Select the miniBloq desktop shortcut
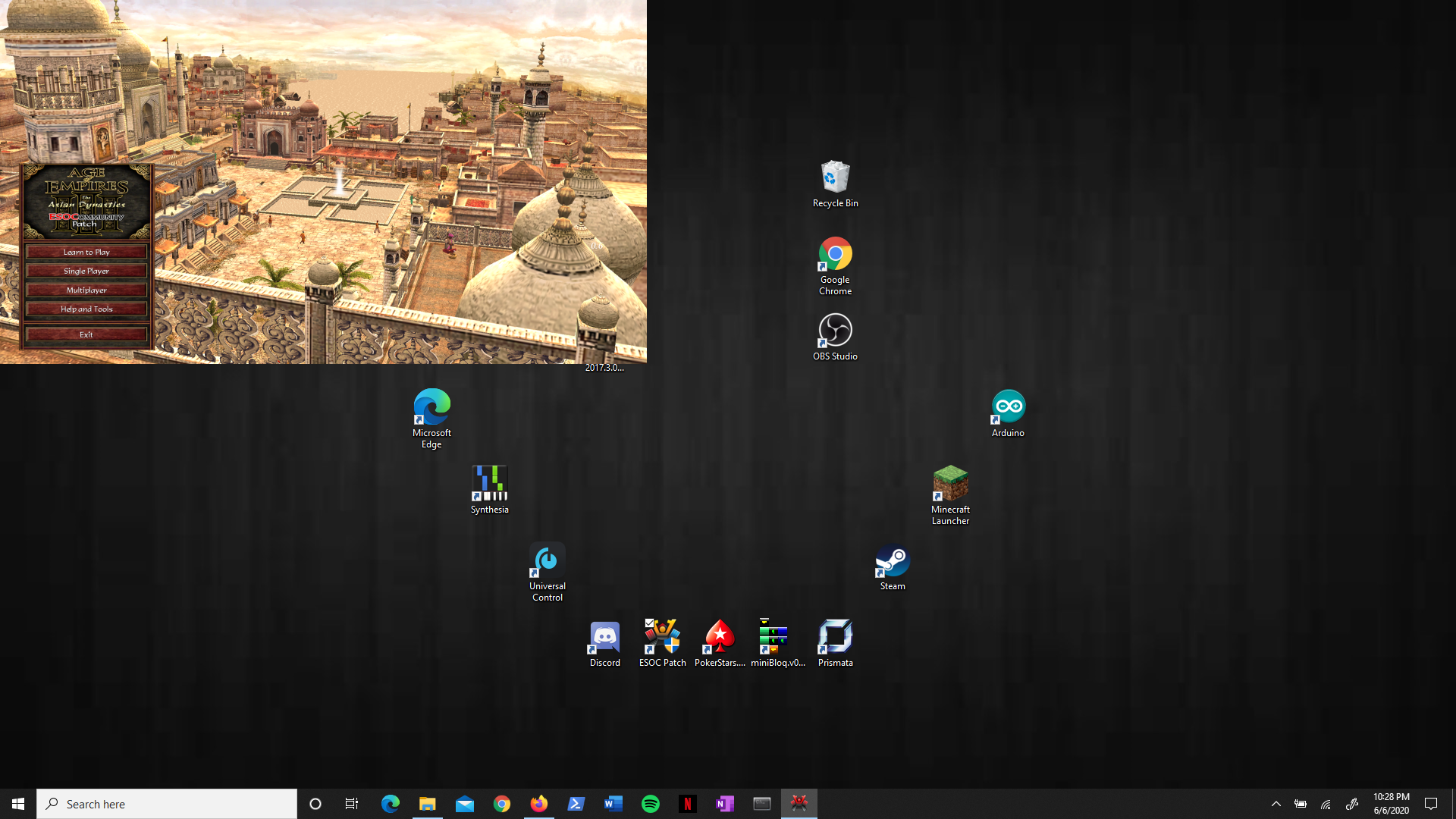The image size is (1456, 819). point(777,644)
